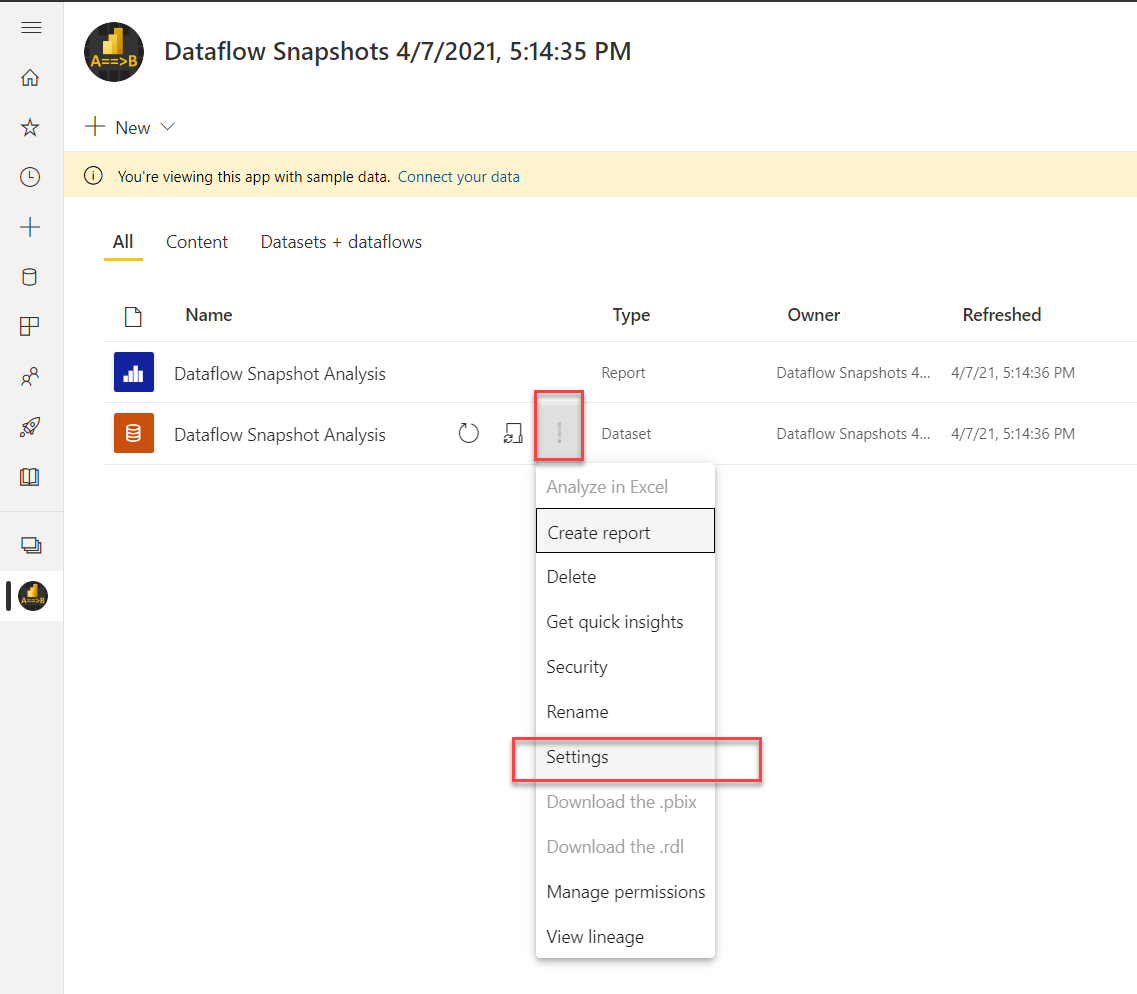
Task: Open Favorites star in sidebar
Action: click(30, 128)
